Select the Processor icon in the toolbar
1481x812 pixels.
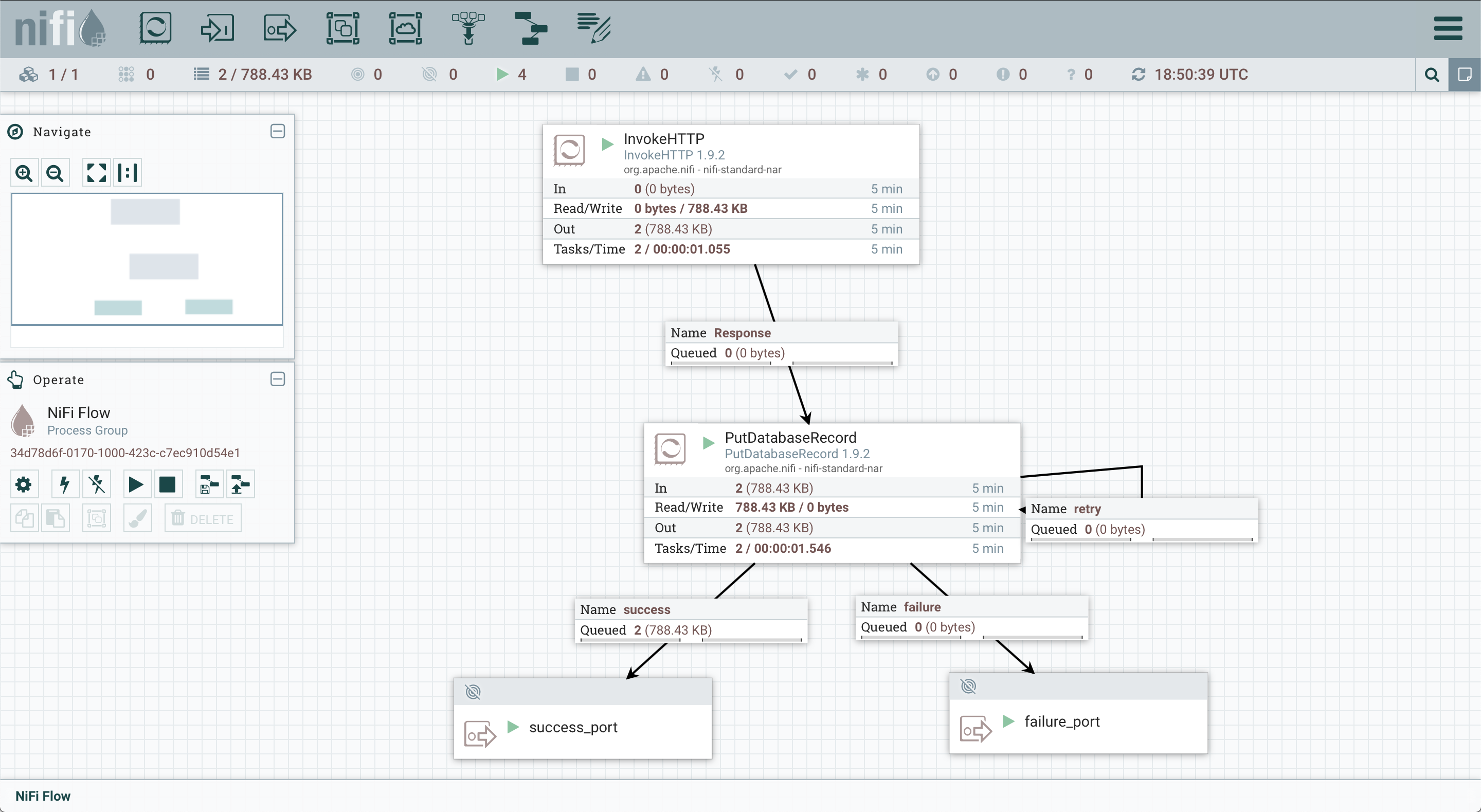155,28
